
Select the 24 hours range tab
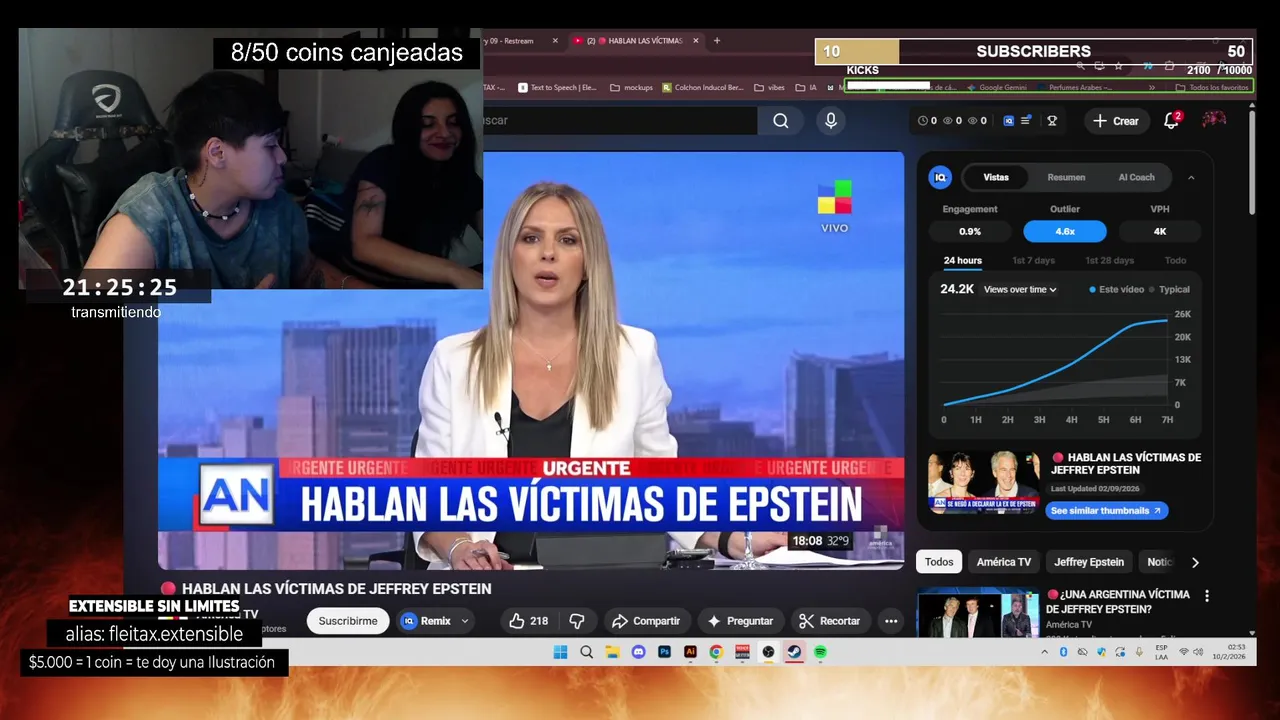click(963, 260)
